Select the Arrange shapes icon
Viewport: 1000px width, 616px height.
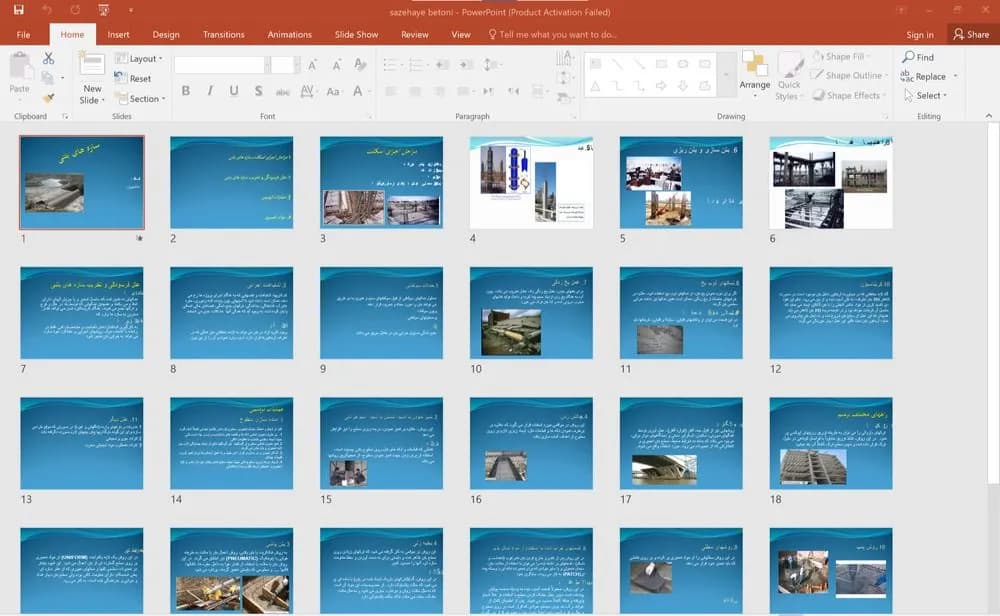(754, 63)
